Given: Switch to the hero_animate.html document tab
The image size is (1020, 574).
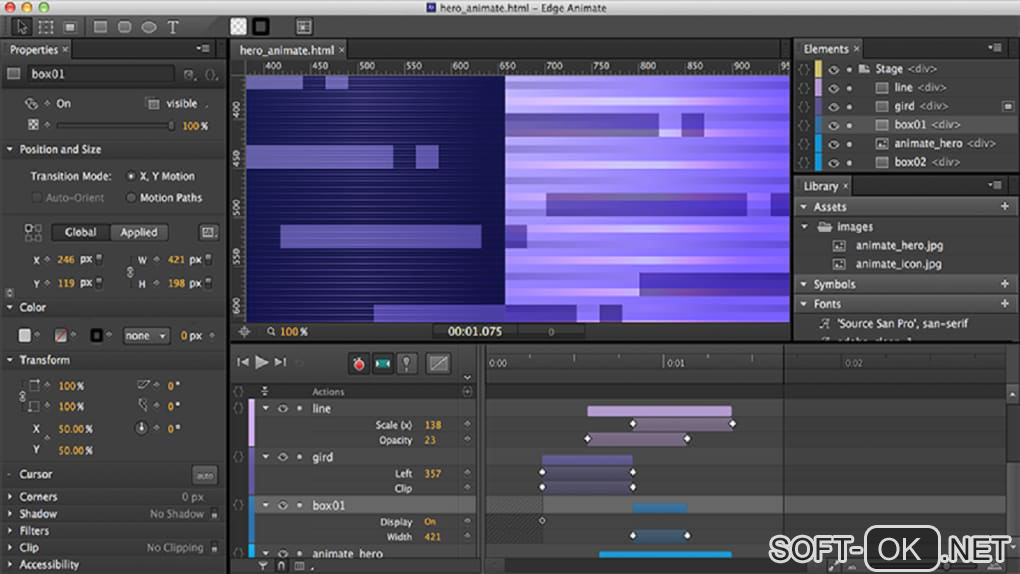Looking at the screenshot, I should (286, 50).
